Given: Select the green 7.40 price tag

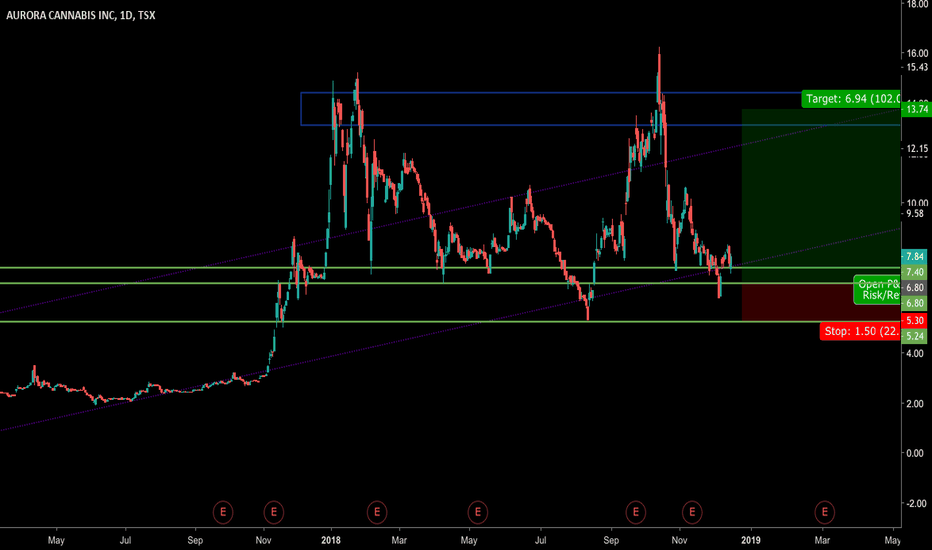Looking at the screenshot, I should (x=914, y=272).
